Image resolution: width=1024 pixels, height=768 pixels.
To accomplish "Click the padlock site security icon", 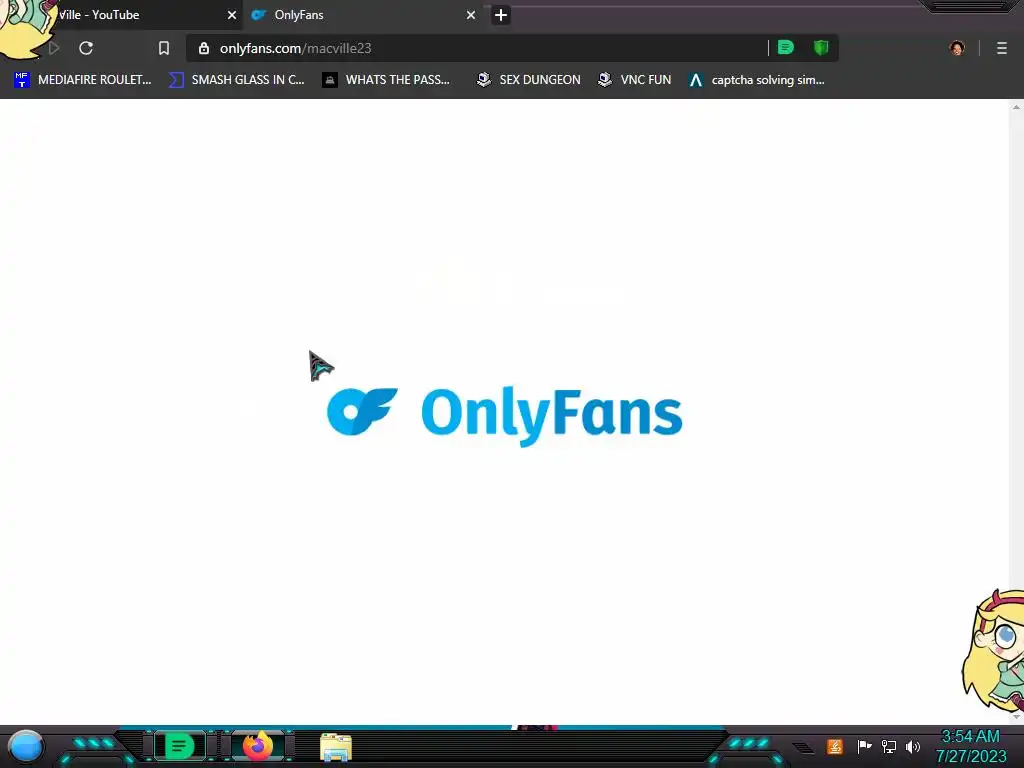I will coord(204,48).
